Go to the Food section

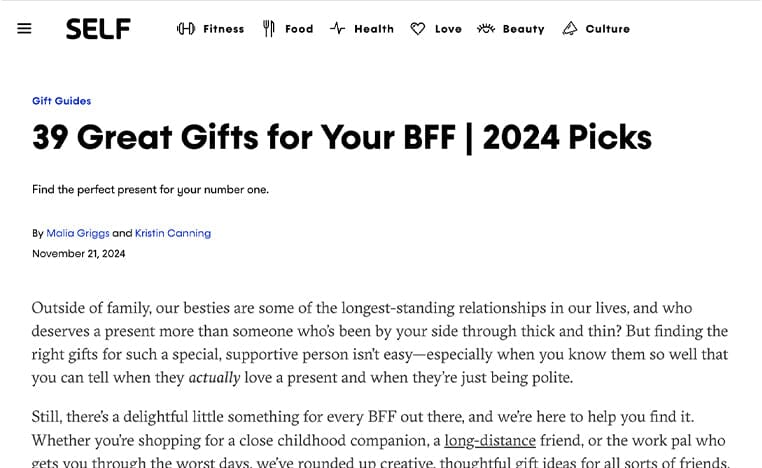[x=299, y=29]
